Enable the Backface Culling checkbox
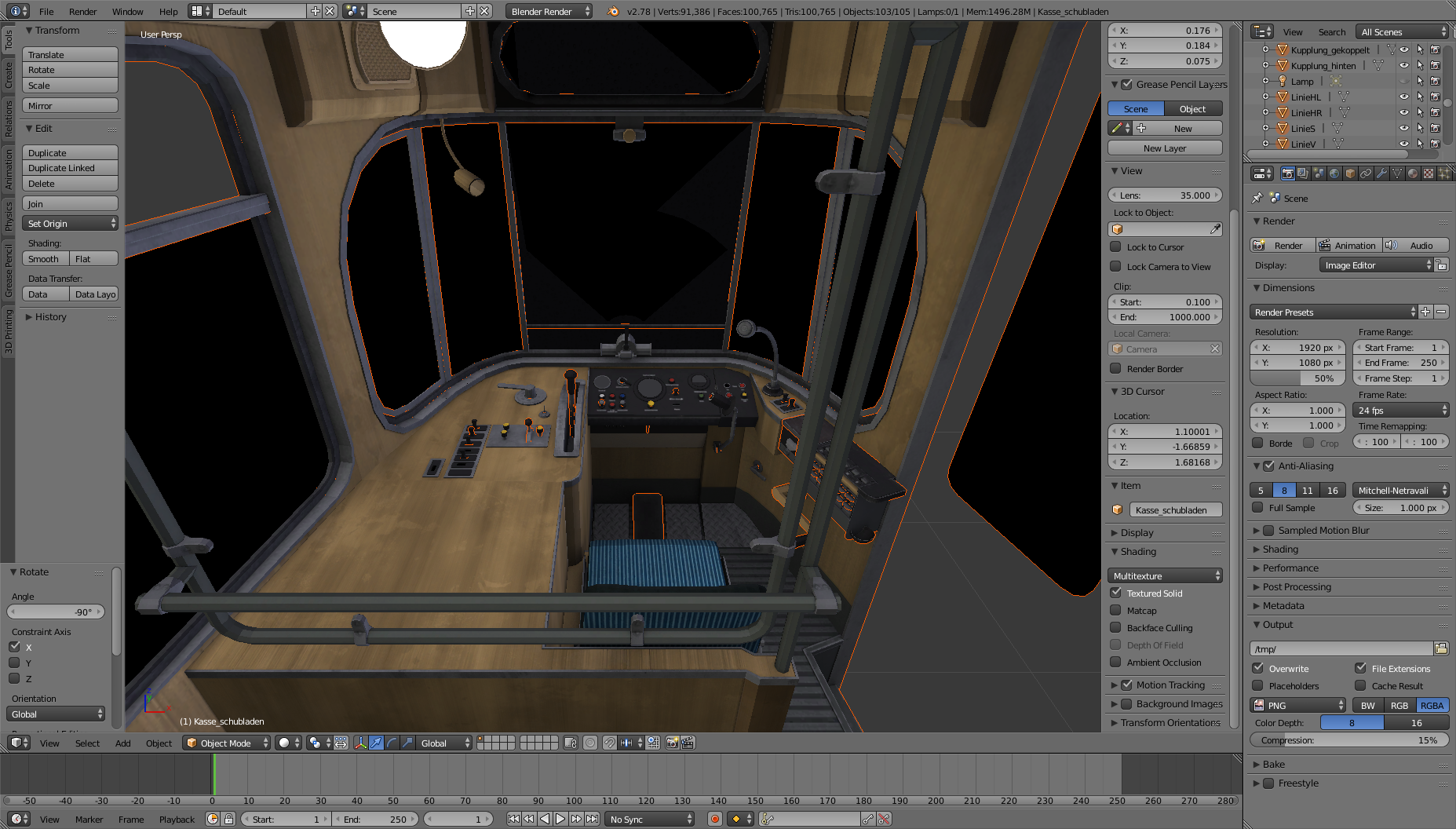 [1115, 627]
